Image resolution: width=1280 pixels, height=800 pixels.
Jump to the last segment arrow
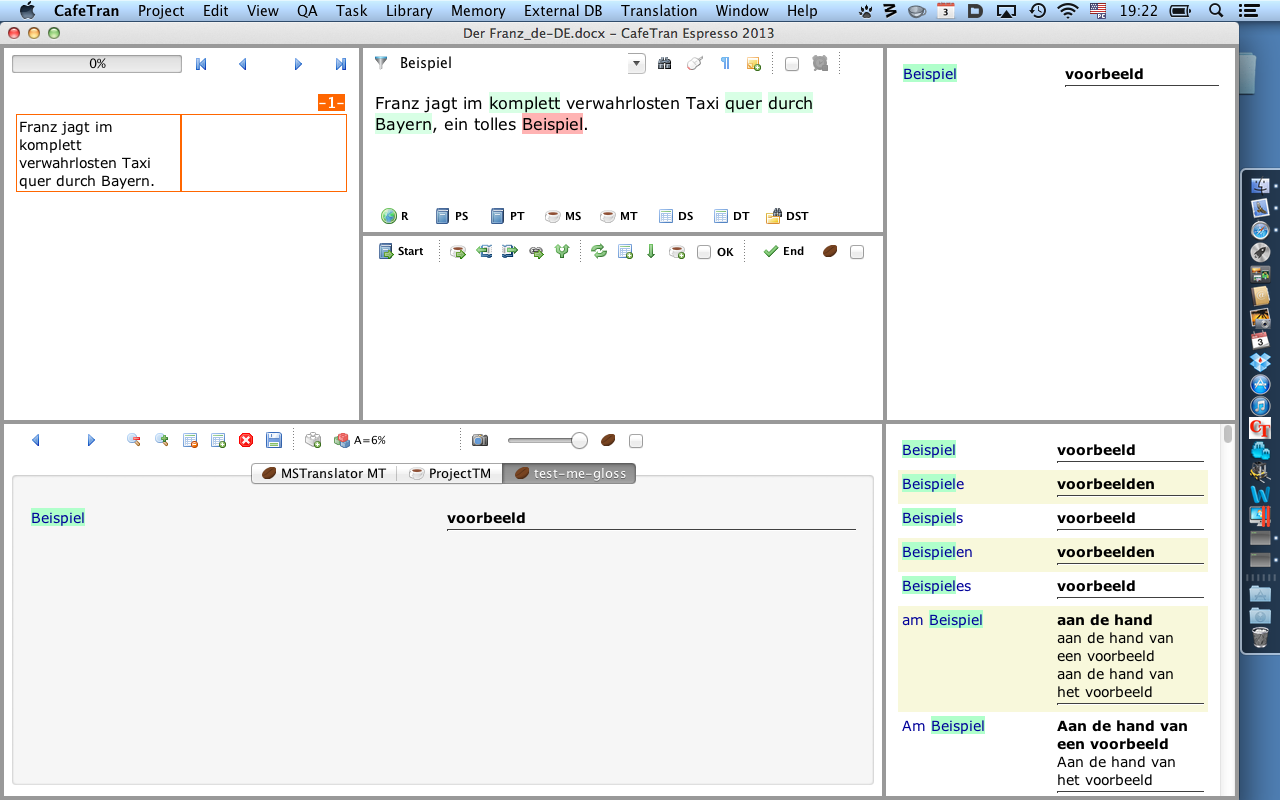340,64
